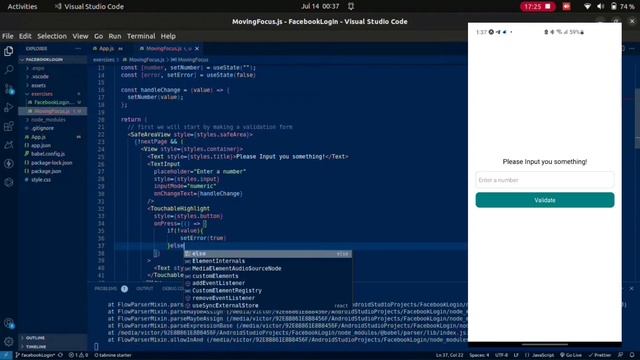Open the Wi-Fi icon in system tray
640x360 pixels.
click(x=587, y=7)
